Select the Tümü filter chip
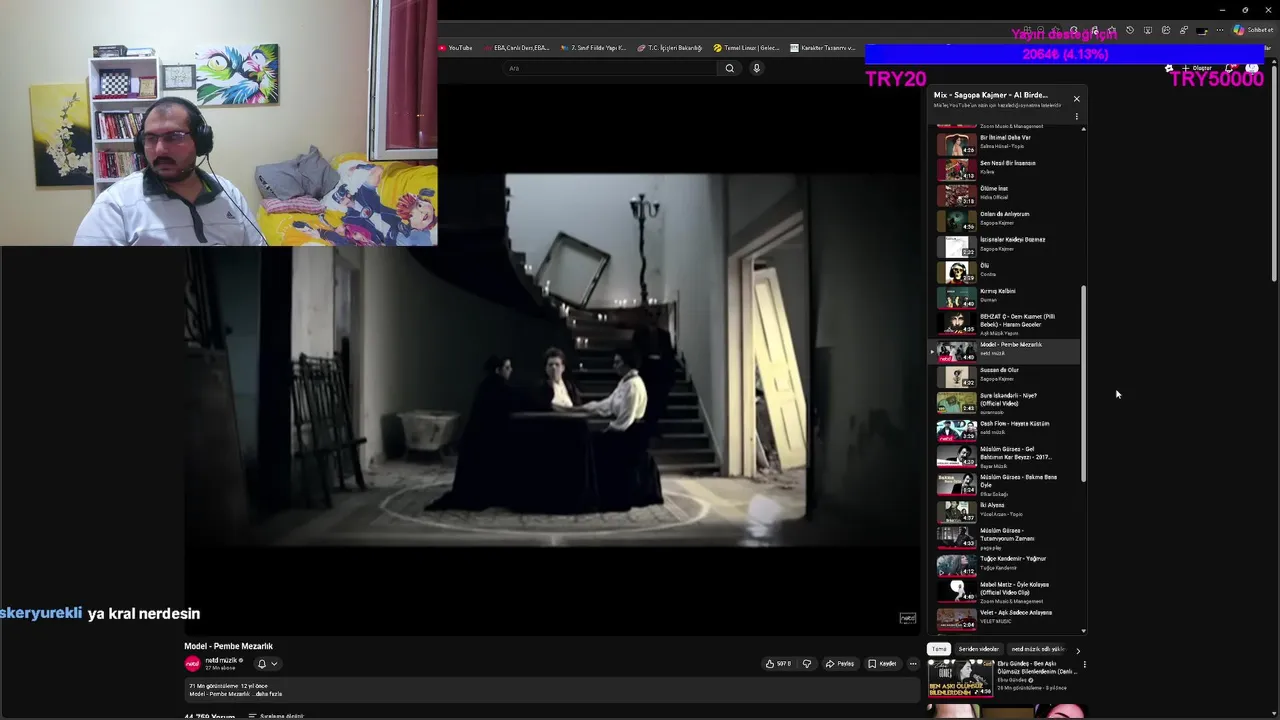This screenshot has width=1280, height=720. click(x=939, y=649)
